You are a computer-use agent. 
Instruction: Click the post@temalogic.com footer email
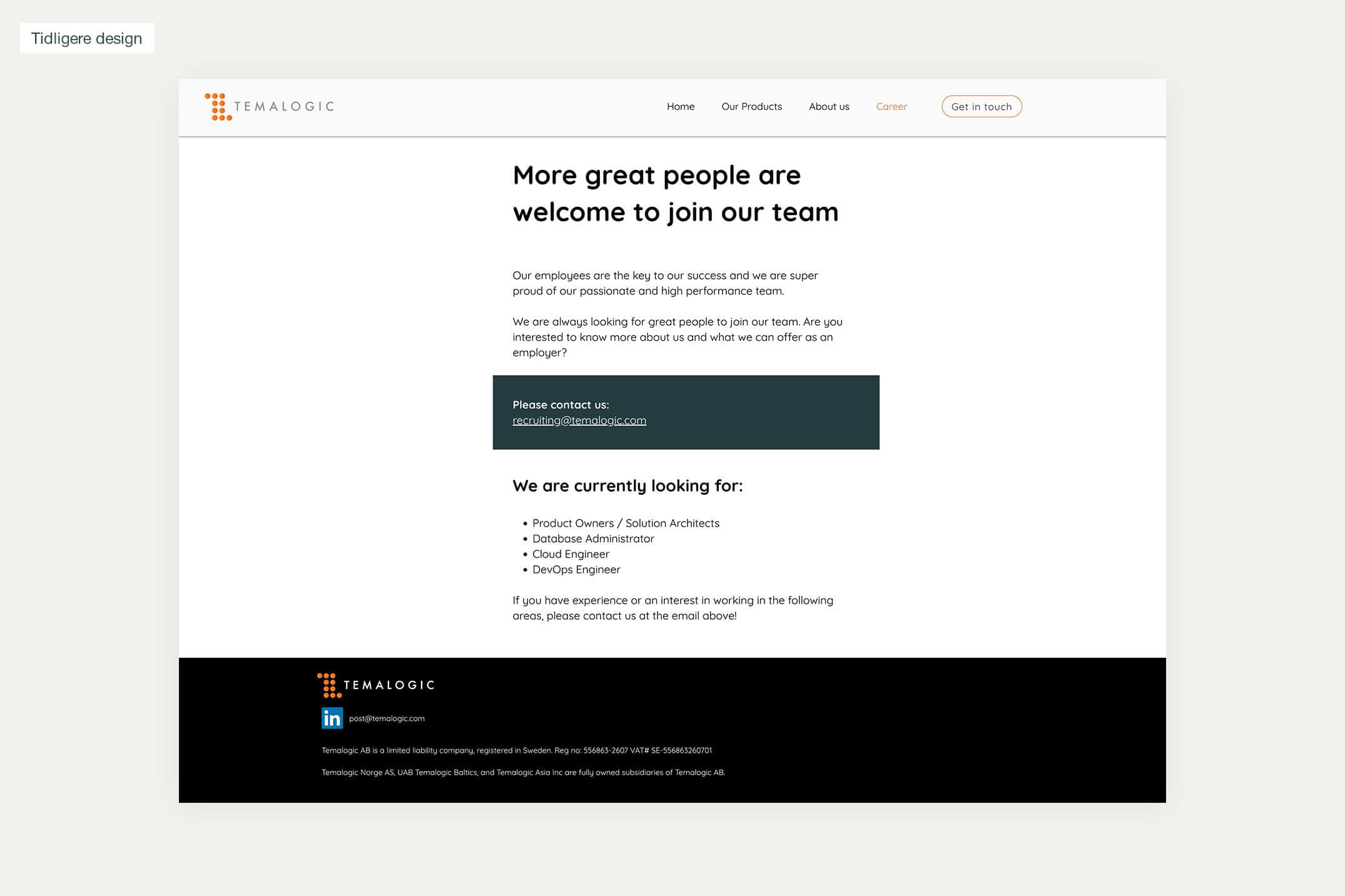(387, 718)
